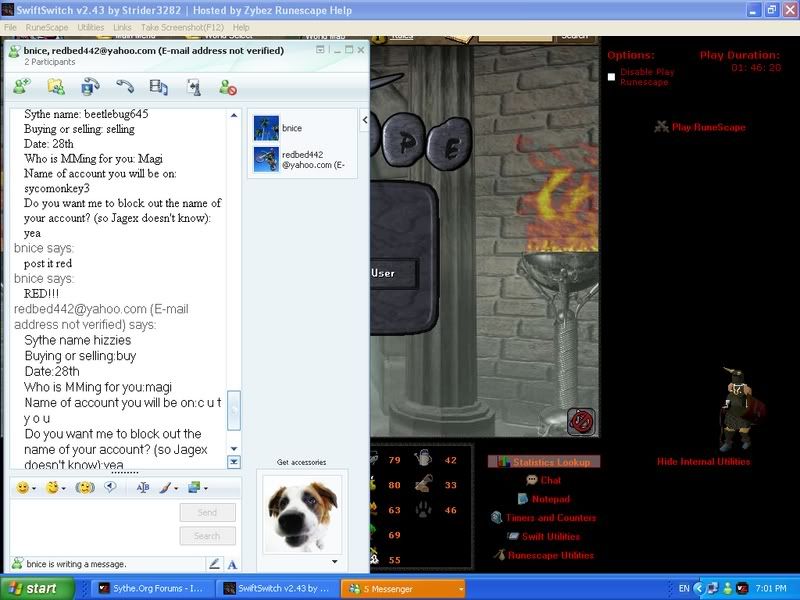
Task: Click the red VZ tray icon
Action: click(x=742, y=588)
